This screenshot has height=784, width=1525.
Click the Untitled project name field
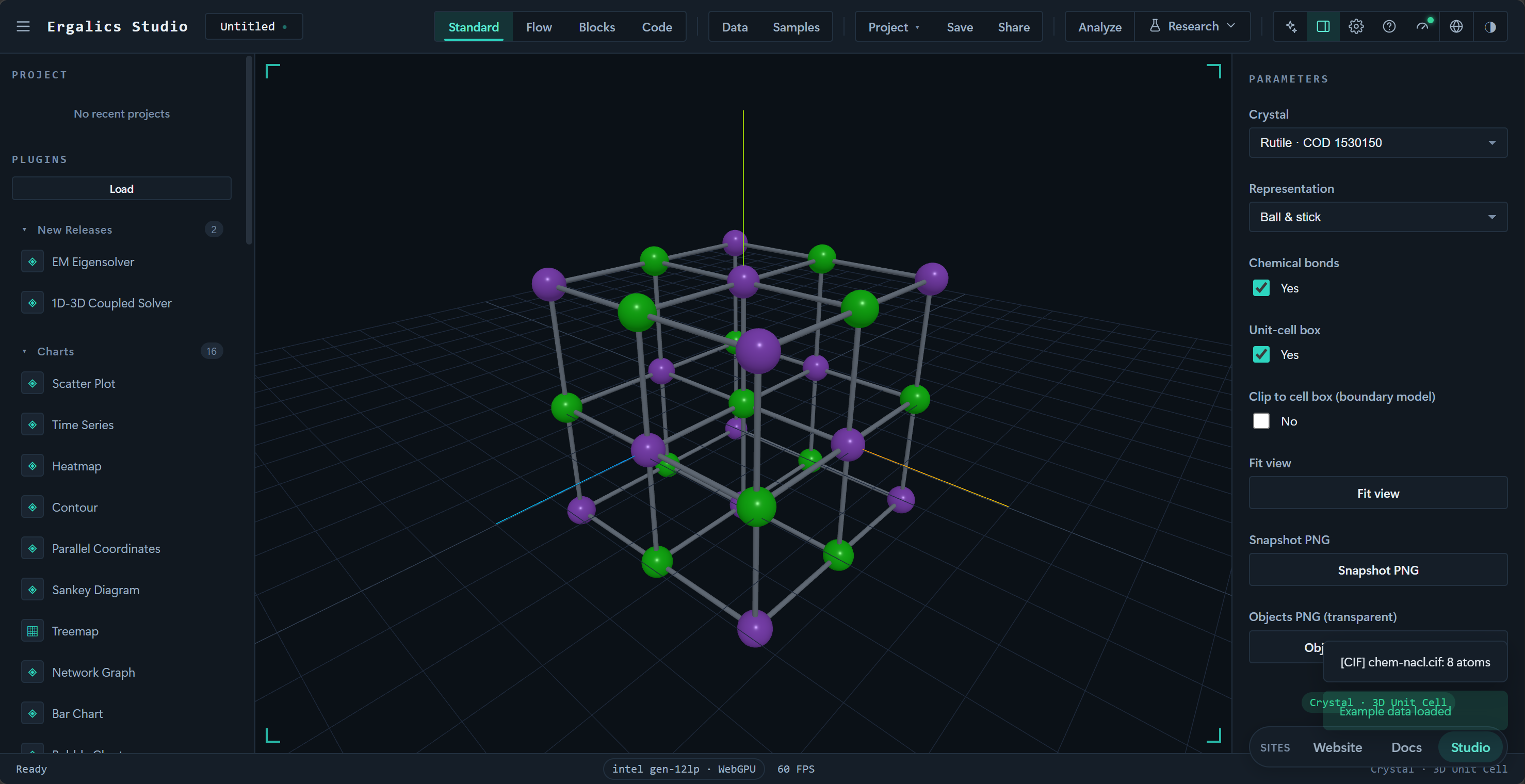[x=253, y=27]
